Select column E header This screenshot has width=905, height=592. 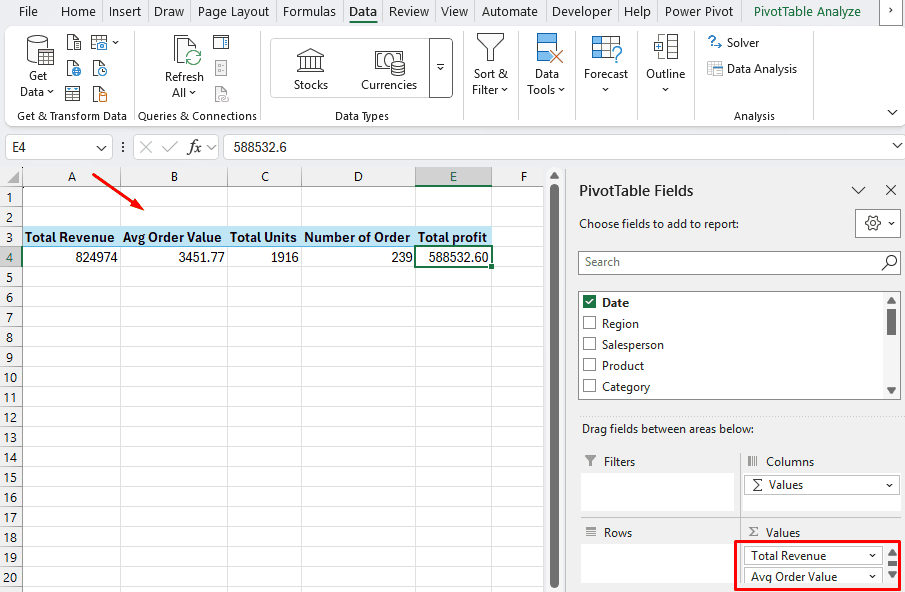453,177
